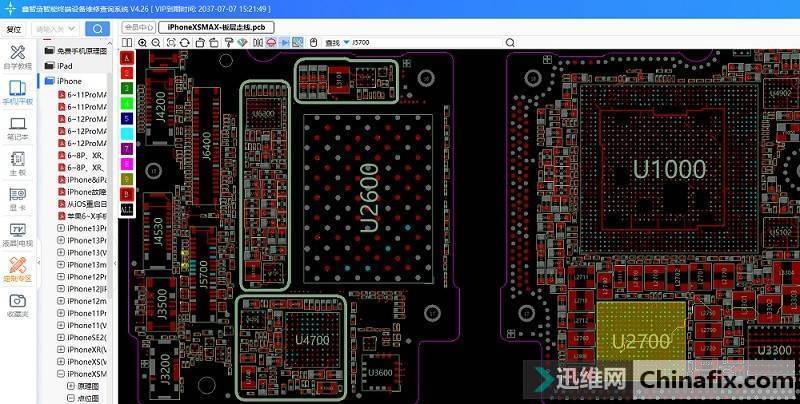Viewport: 800px width, 404px height.
Task: Select the iPhoneXSMAX-板层走线.pcb tab
Action: [x=217, y=27]
